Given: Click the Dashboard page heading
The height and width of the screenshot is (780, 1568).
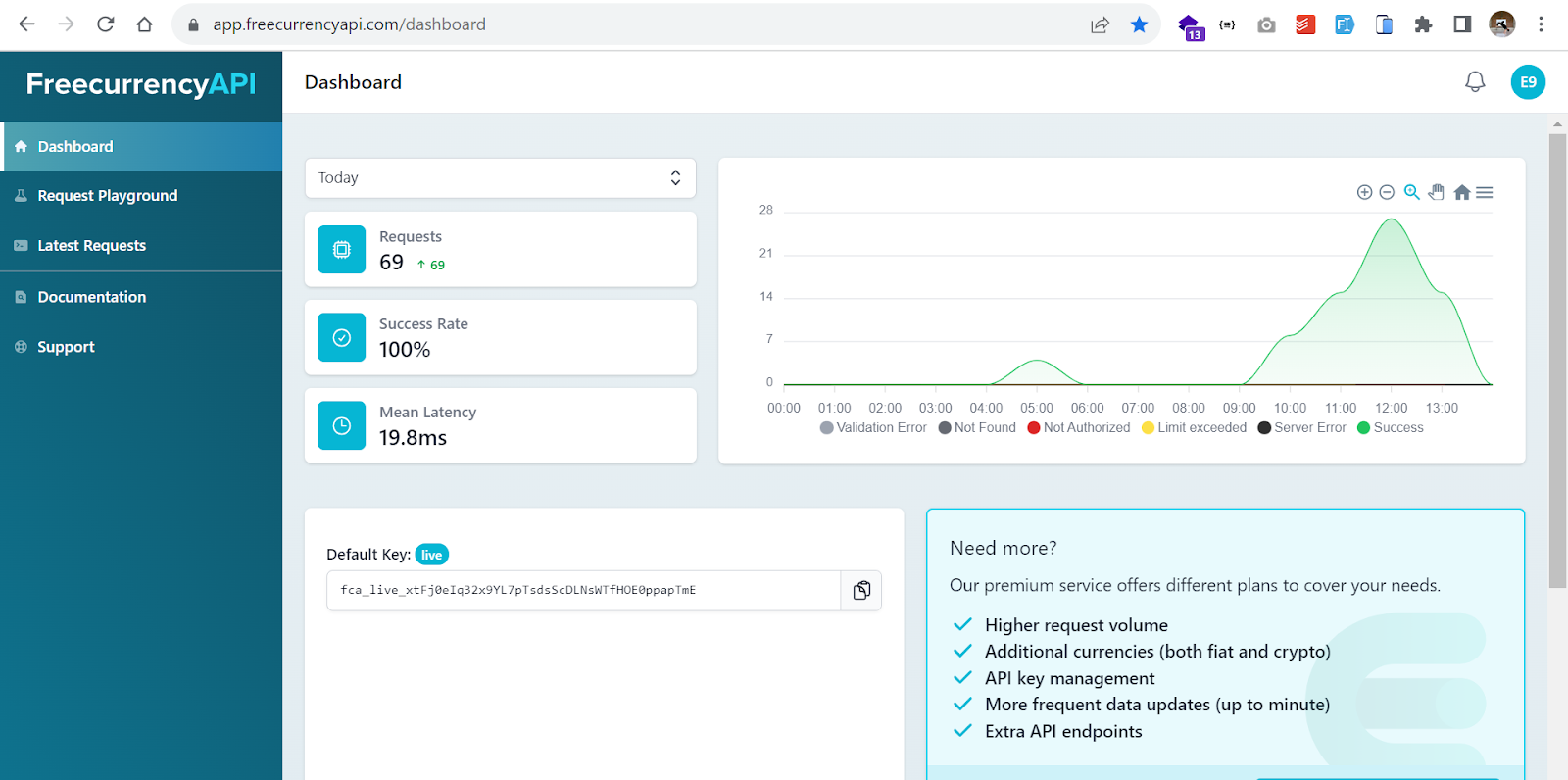Looking at the screenshot, I should pyautogui.click(x=353, y=82).
